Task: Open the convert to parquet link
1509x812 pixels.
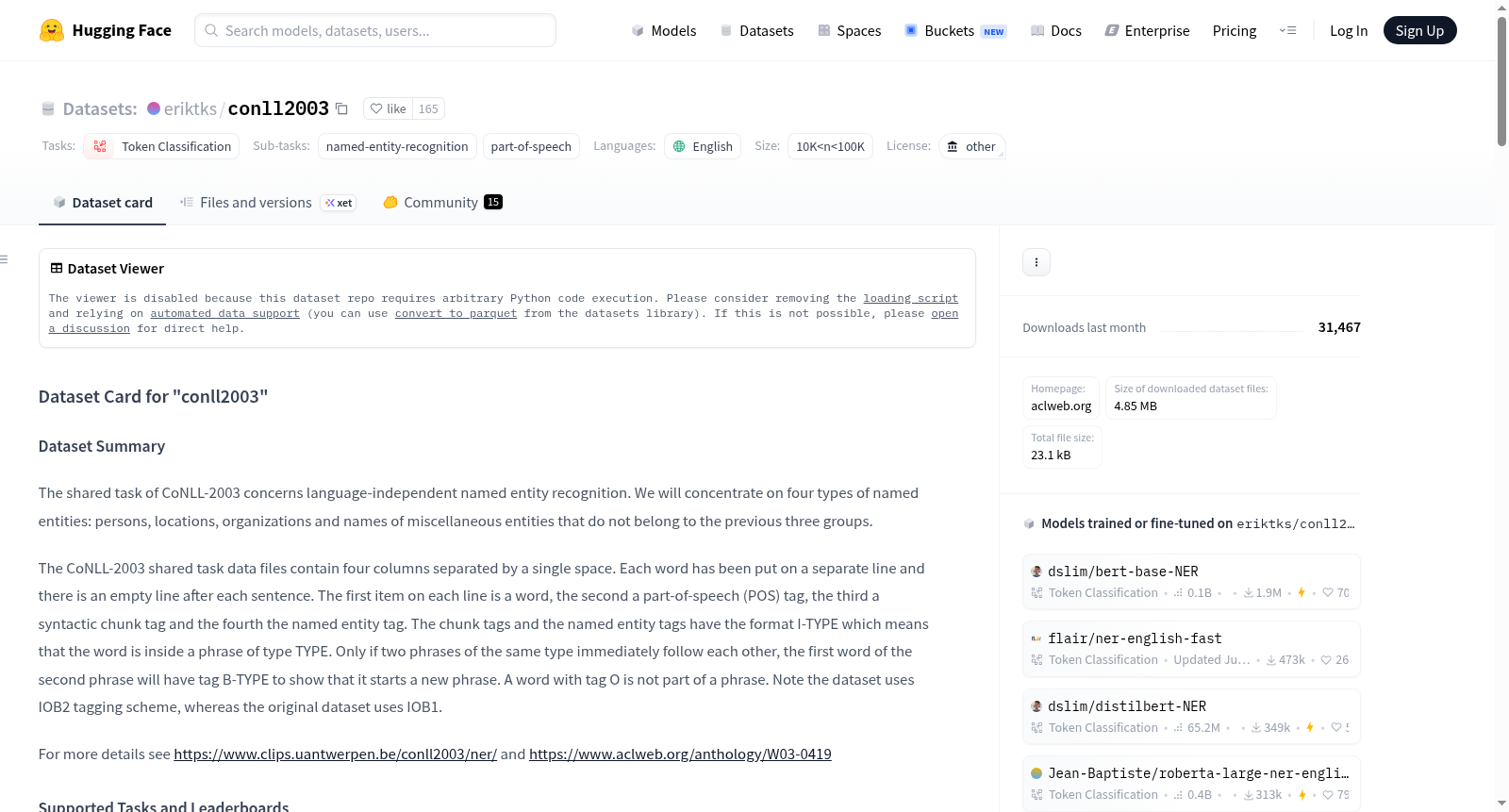Action: click(x=456, y=313)
